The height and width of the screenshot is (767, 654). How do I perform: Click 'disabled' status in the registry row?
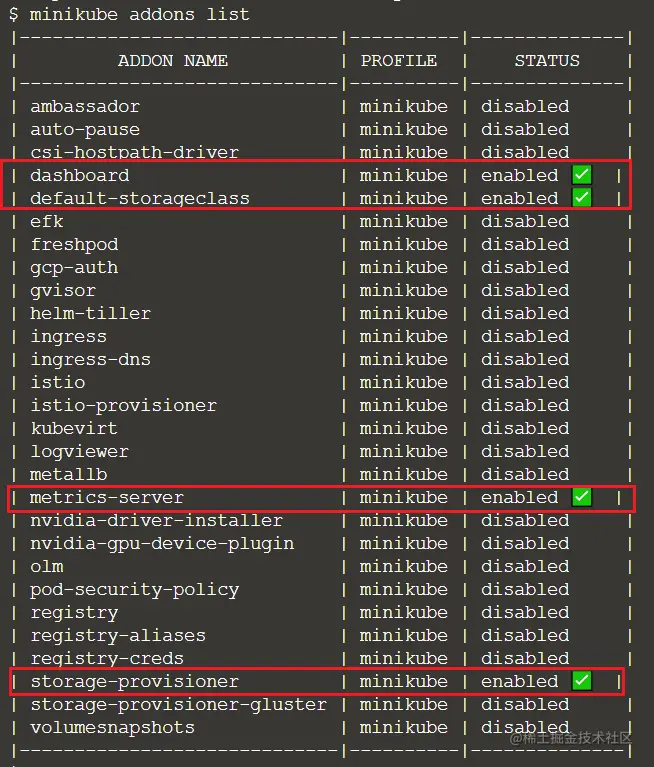click(525, 612)
